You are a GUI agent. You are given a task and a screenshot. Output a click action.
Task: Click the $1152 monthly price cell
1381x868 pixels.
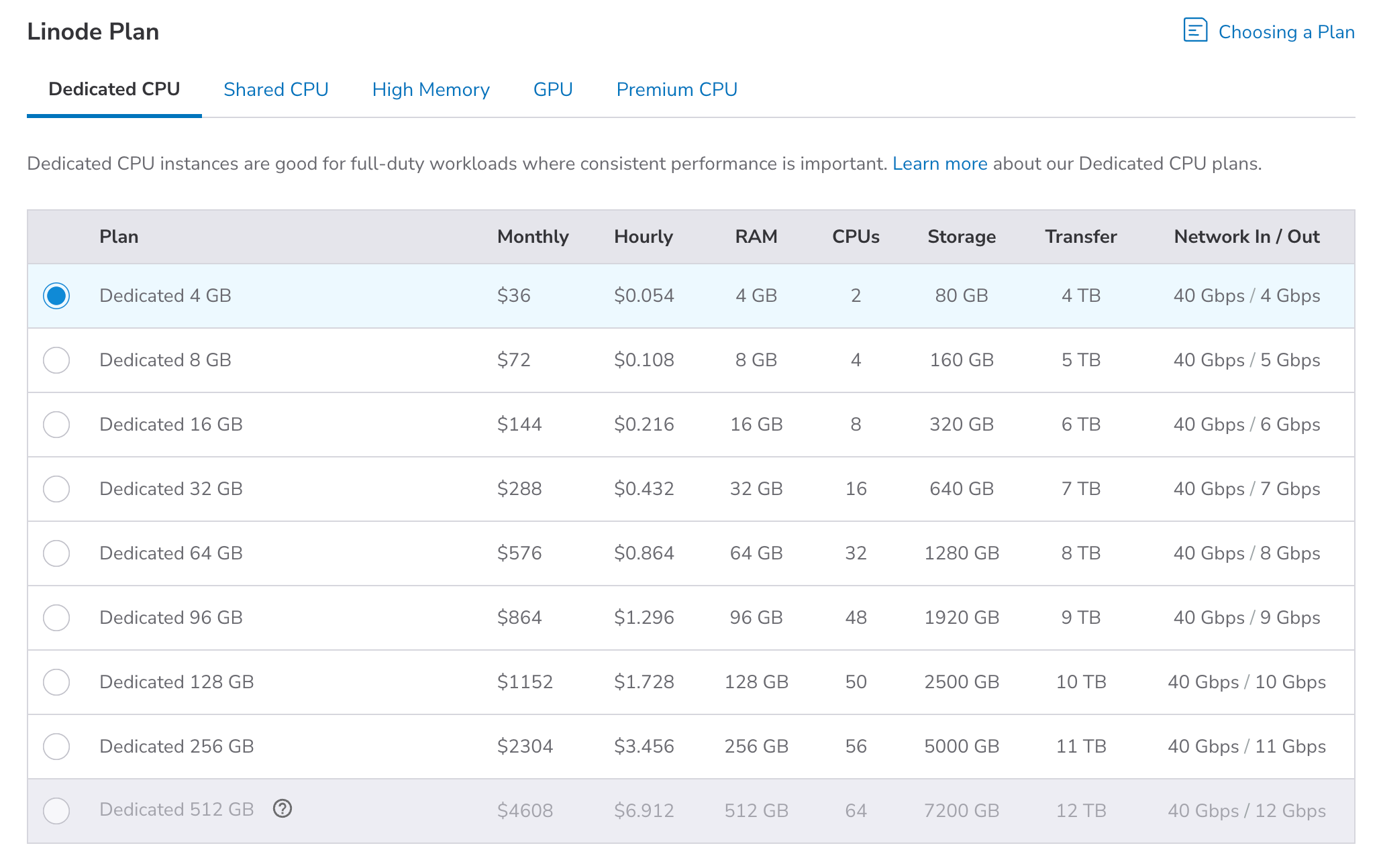[x=525, y=682]
